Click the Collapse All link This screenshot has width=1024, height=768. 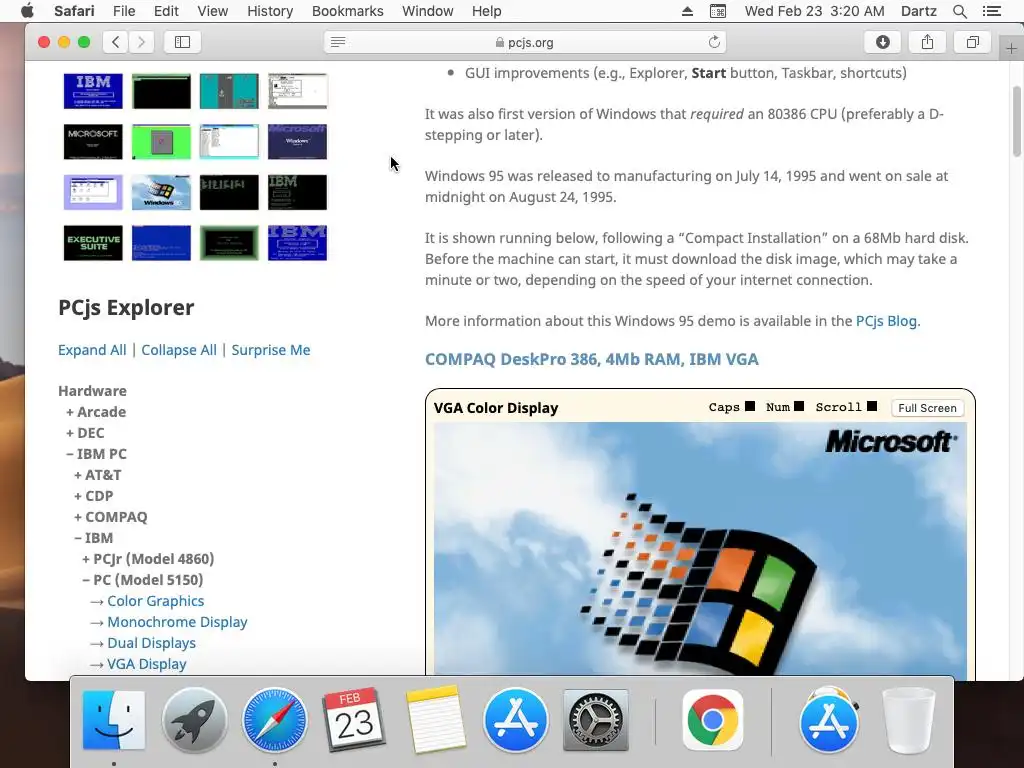pyautogui.click(x=179, y=350)
